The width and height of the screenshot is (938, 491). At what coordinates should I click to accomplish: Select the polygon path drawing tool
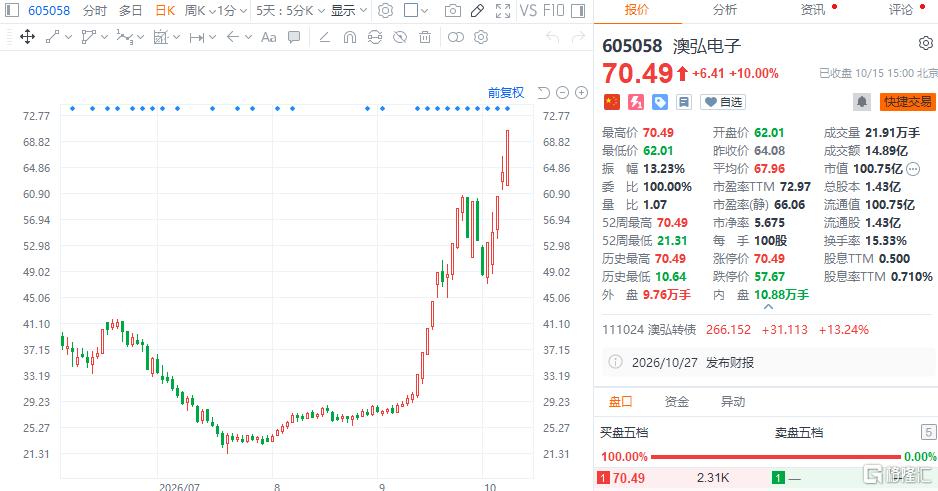[89, 37]
